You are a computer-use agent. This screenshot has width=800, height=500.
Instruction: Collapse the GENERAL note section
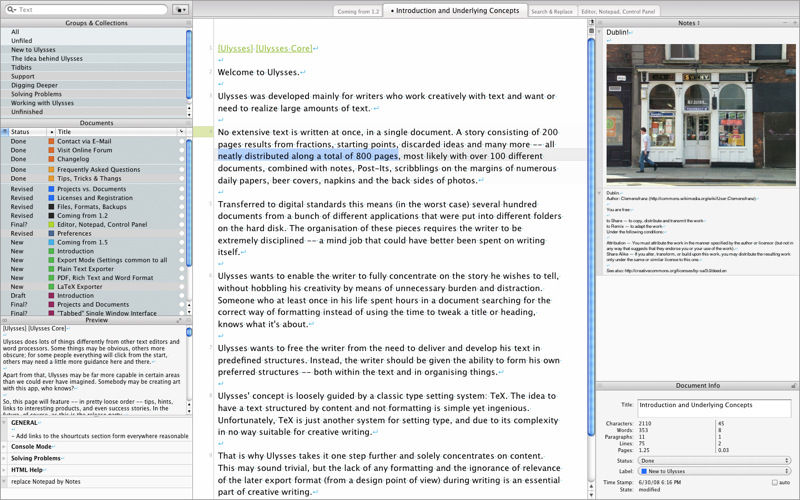[5, 423]
